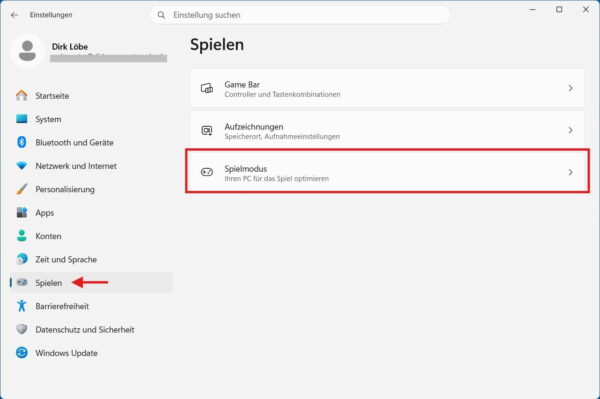
Task: Open the System settings section
Action: tap(91, 119)
